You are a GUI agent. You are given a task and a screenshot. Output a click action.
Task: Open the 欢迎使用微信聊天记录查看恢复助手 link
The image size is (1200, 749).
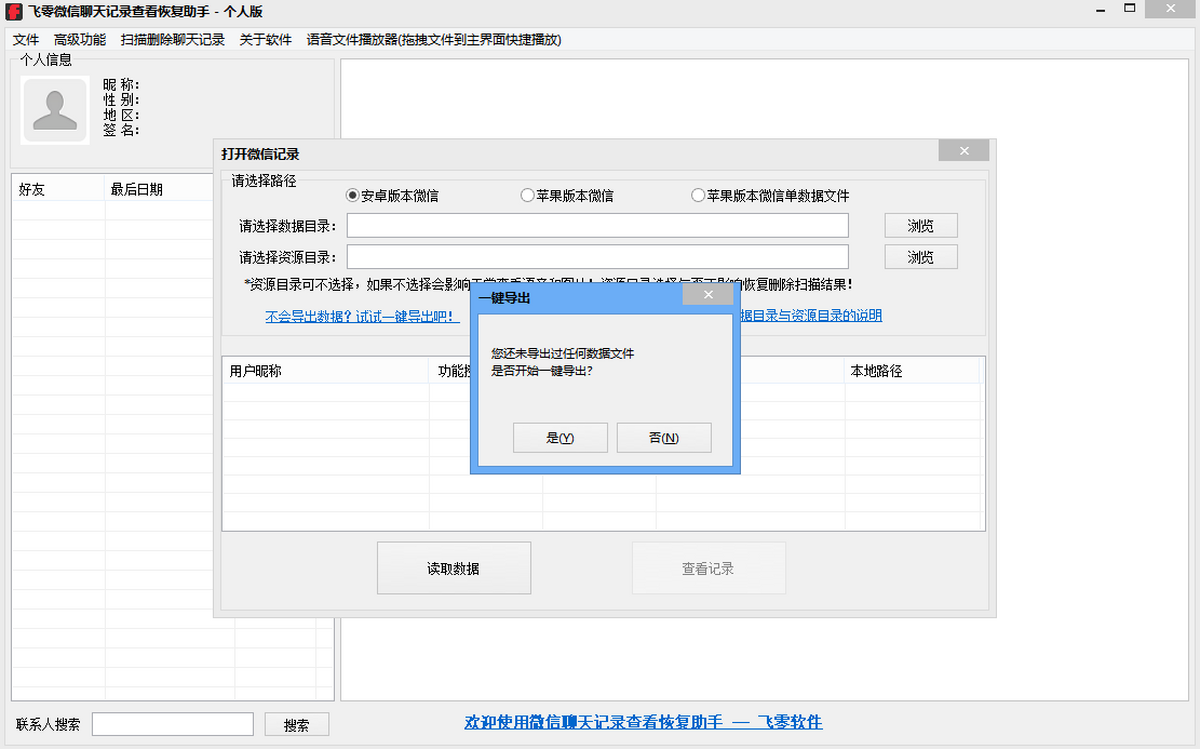(644, 722)
